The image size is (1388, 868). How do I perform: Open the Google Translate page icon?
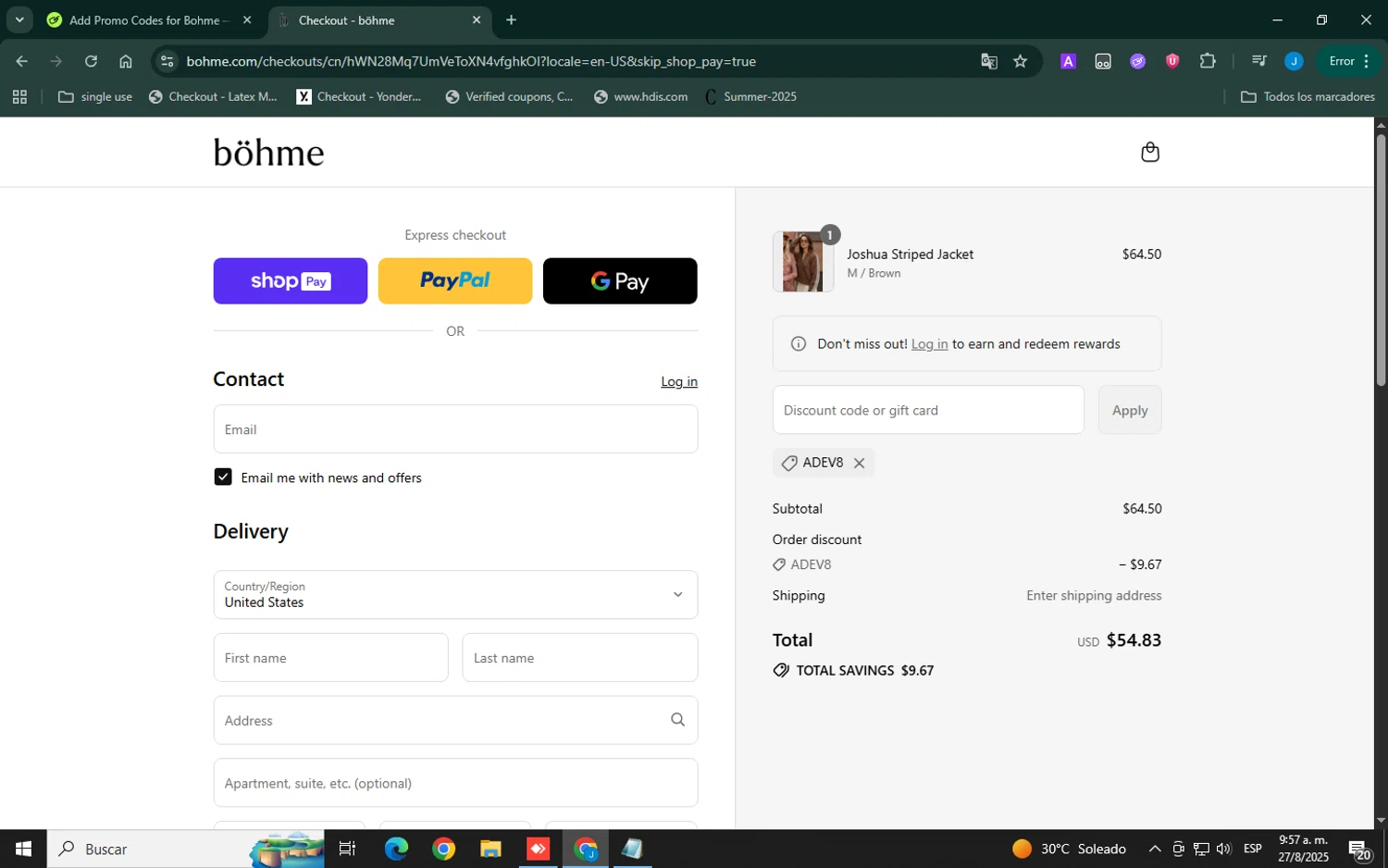click(989, 61)
